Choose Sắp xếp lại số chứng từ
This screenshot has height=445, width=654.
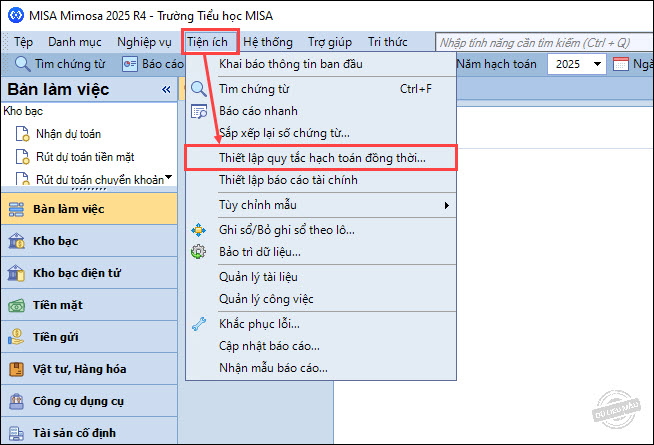coord(320,133)
